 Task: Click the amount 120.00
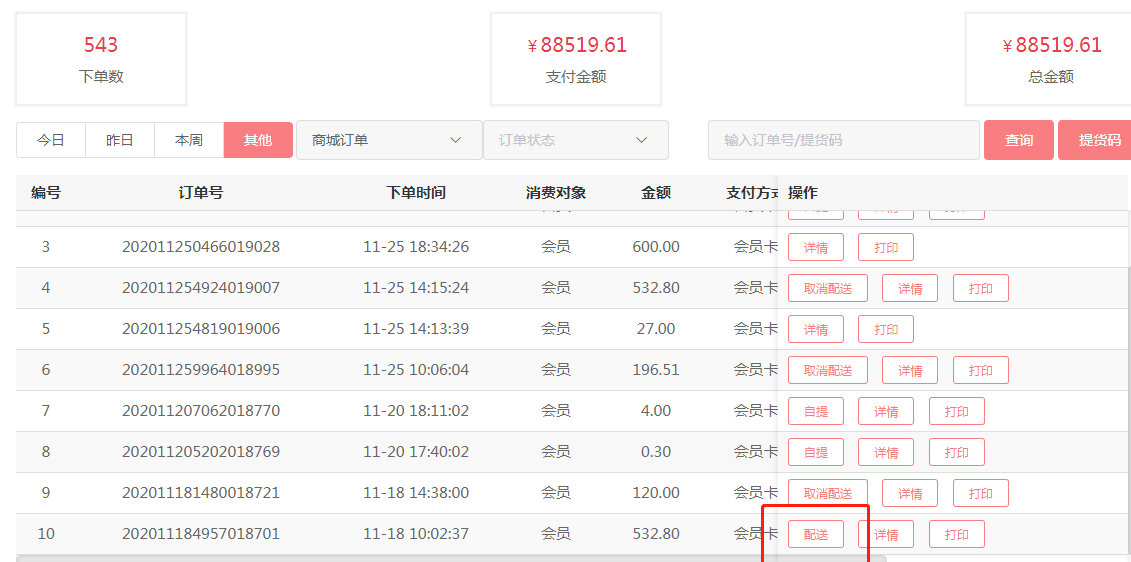656,494
